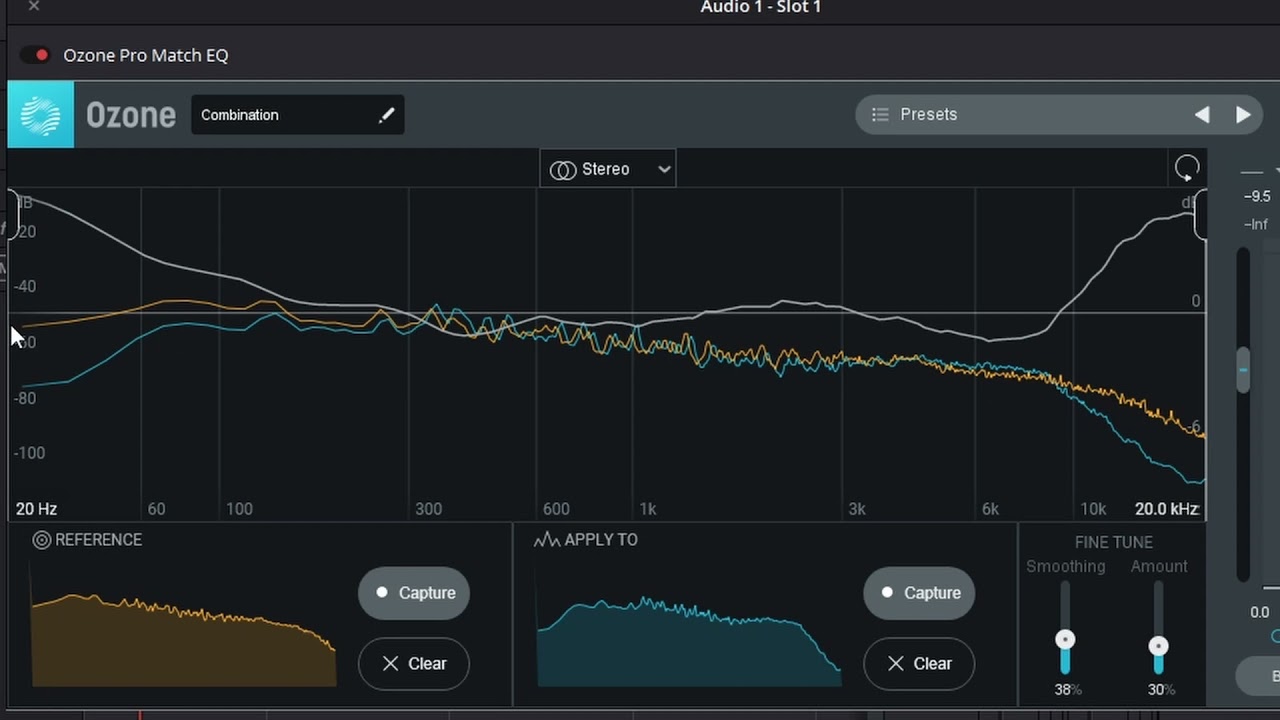The image size is (1280, 720).
Task: Open the Stereo channel mode dropdown
Action: [x=608, y=169]
